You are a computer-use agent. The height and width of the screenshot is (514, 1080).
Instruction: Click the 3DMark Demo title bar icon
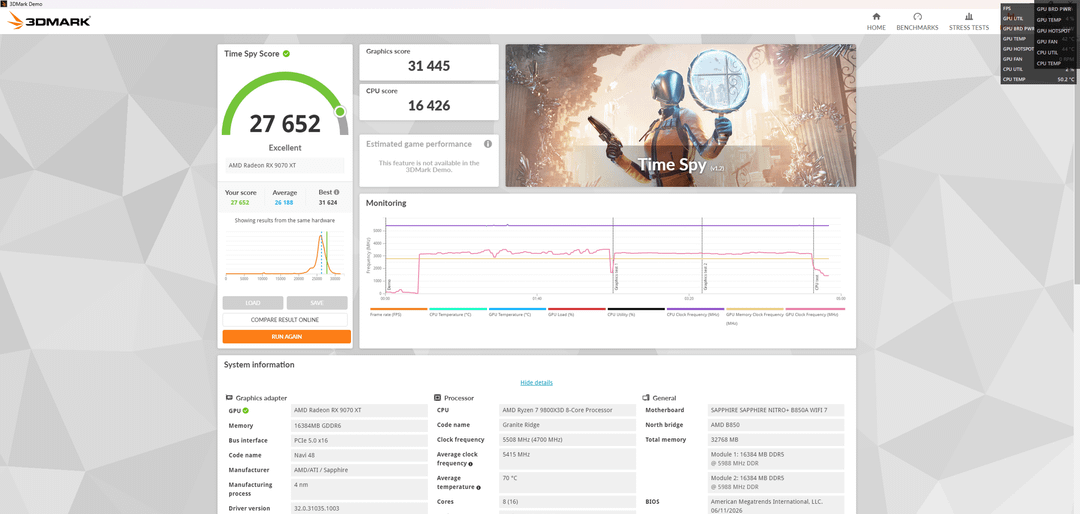coord(4,4)
